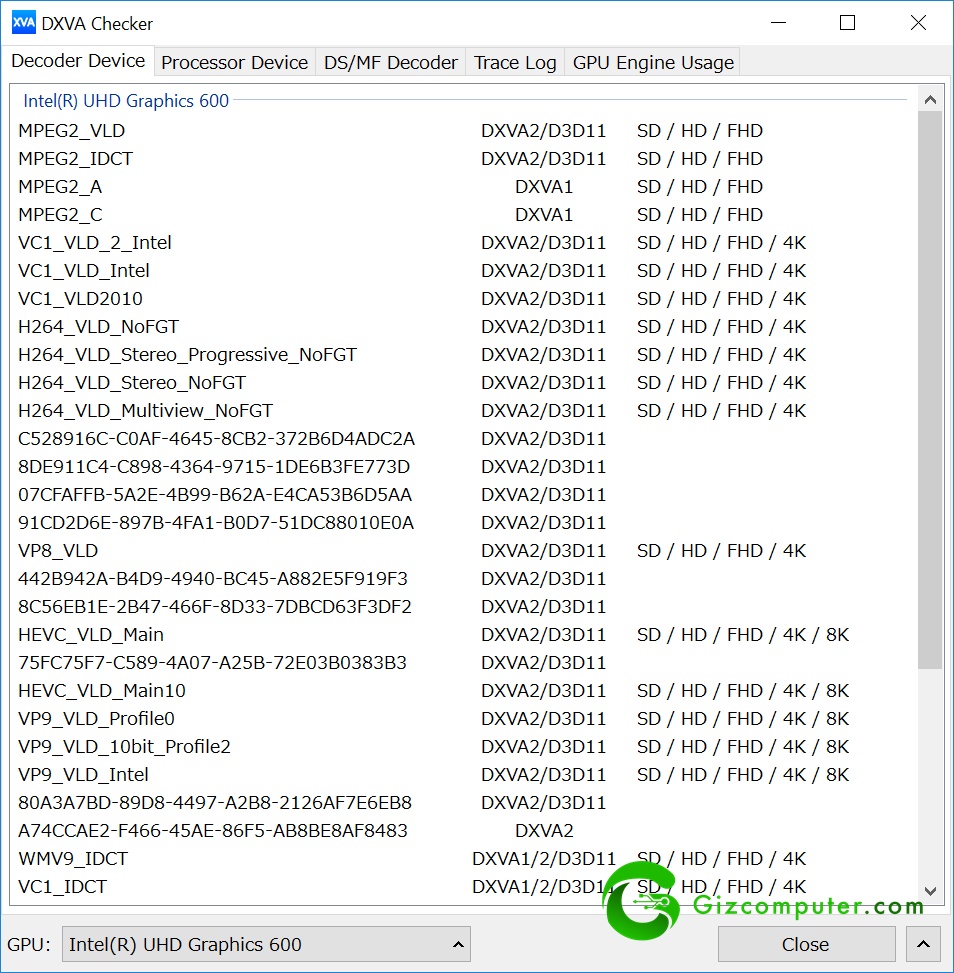Select the HEVC_VLD_Main row
The width and height of the screenshot is (954, 973).
point(462,635)
